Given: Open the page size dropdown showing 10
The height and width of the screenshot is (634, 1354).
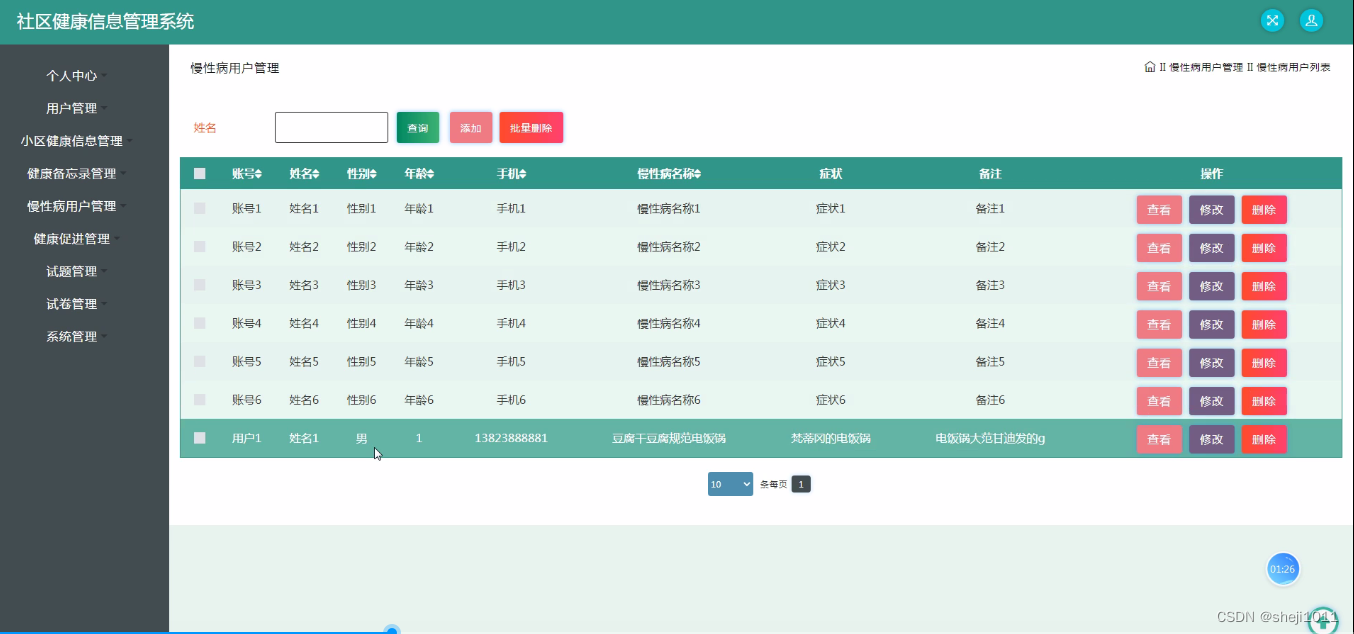Looking at the screenshot, I should coord(730,483).
